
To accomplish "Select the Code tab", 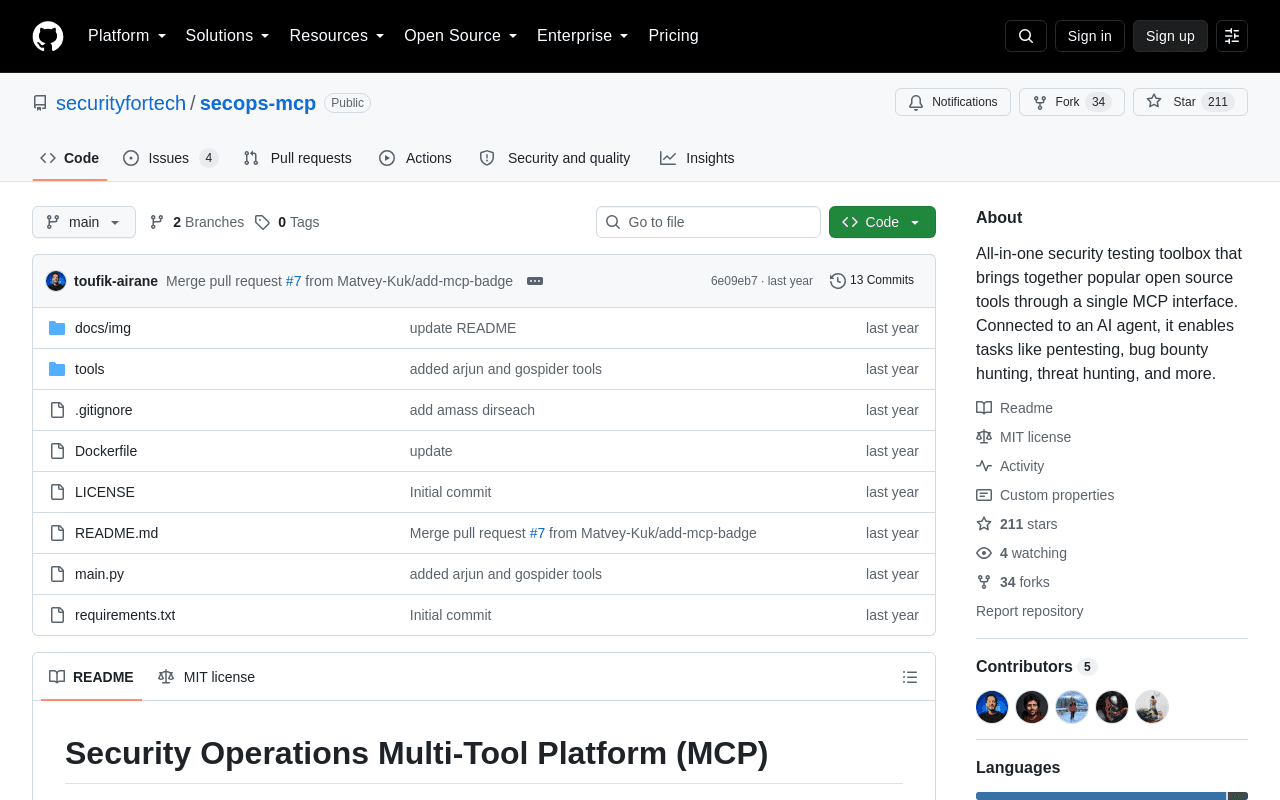I will click(x=70, y=158).
